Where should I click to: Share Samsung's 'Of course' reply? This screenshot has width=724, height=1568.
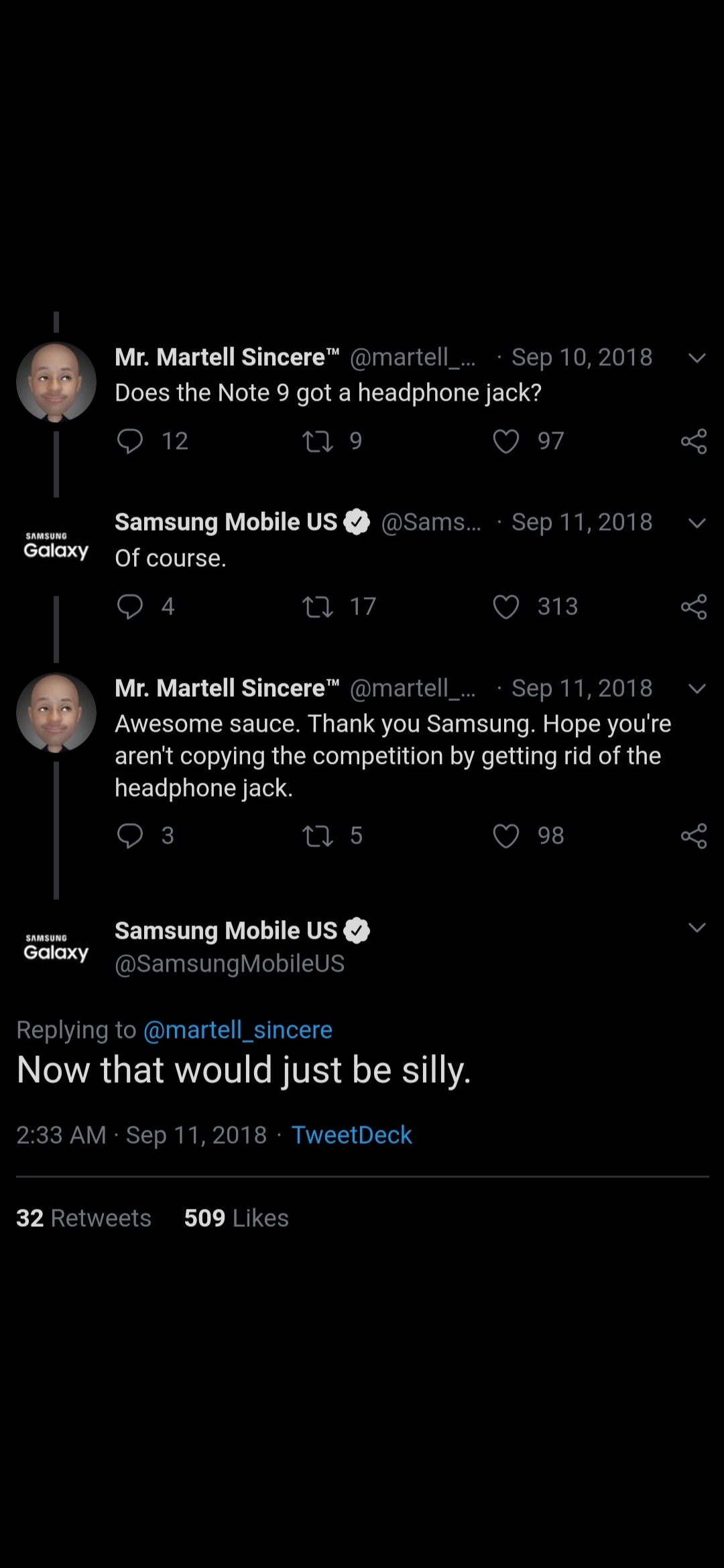[x=695, y=606]
